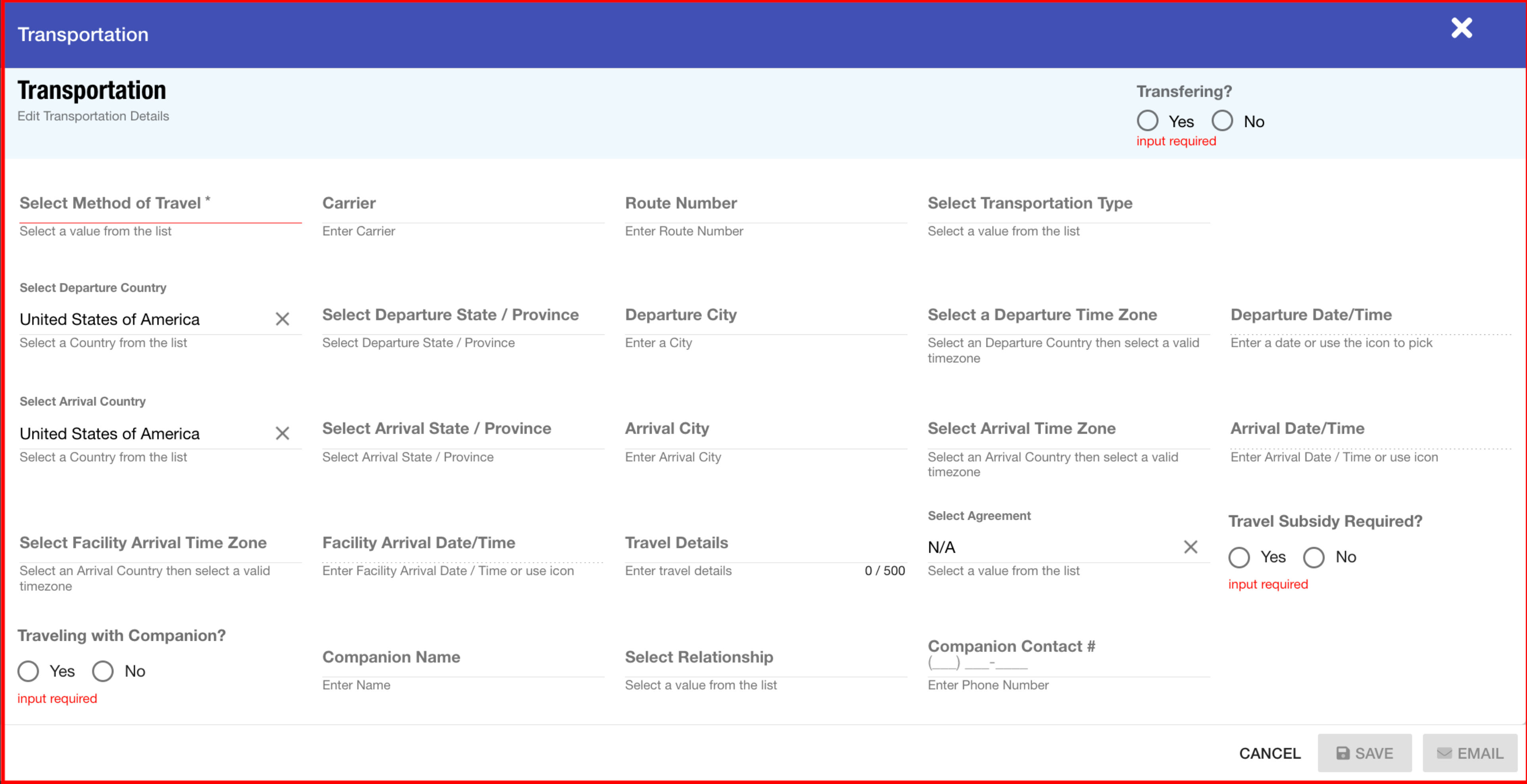Click the Carrier input field
The width and height of the screenshot is (1527, 784).
(462, 204)
